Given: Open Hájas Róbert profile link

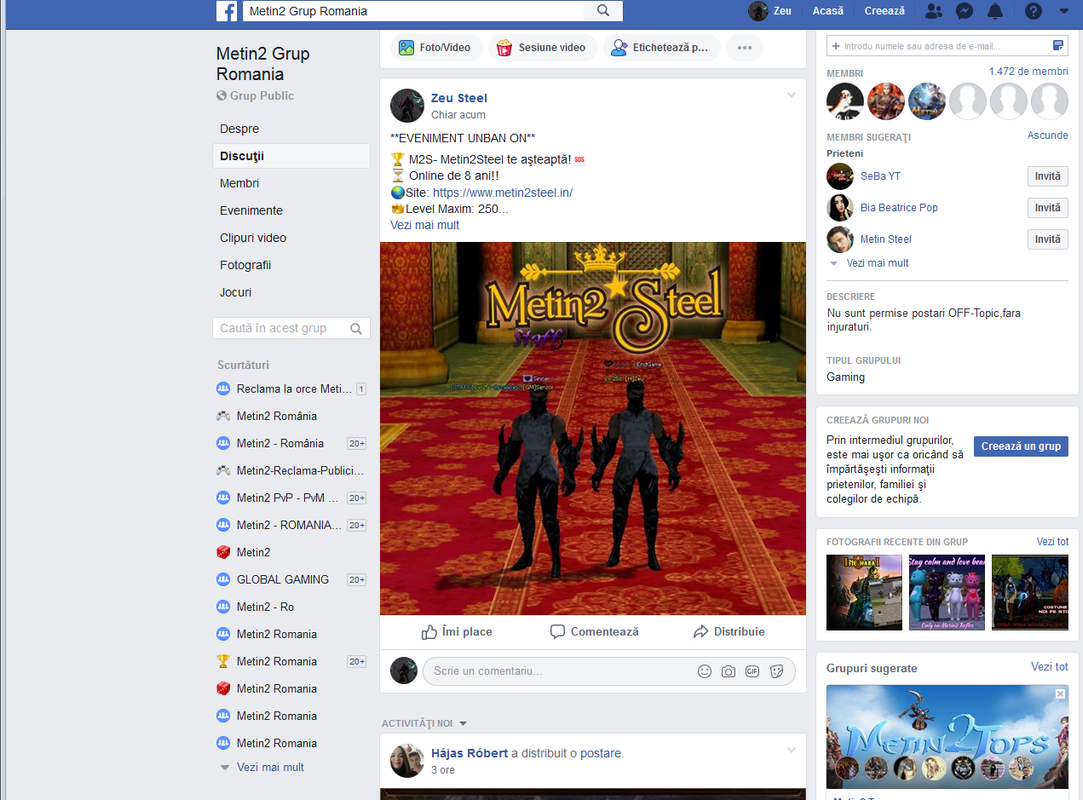Looking at the screenshot, I should click(x=469, y=753).
